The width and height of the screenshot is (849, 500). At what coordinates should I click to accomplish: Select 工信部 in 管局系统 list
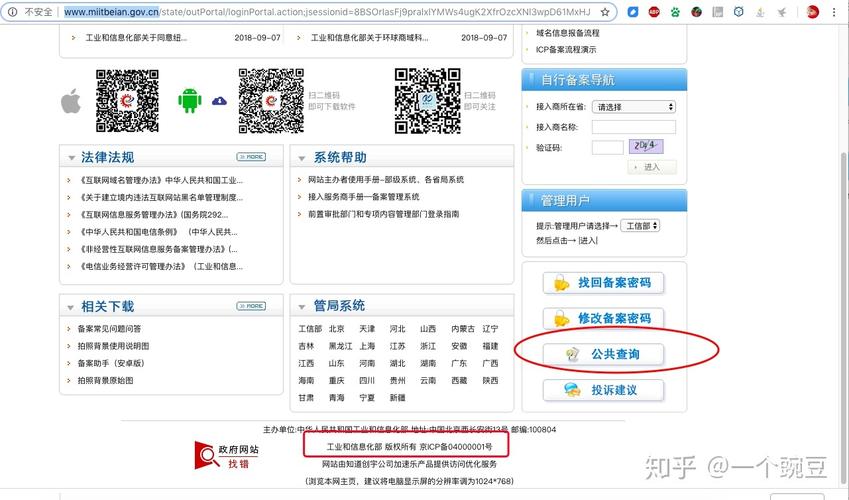pos(310,328)
